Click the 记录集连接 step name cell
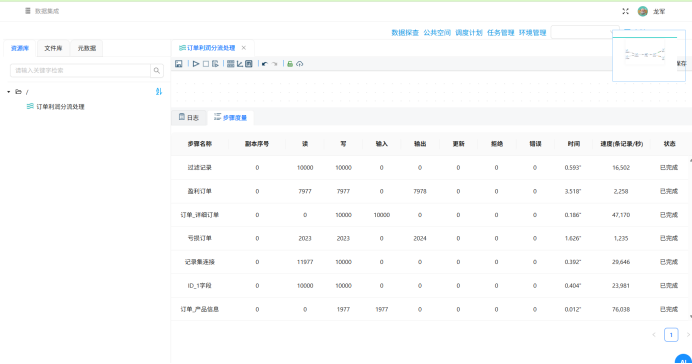 (x=199, y=262)
